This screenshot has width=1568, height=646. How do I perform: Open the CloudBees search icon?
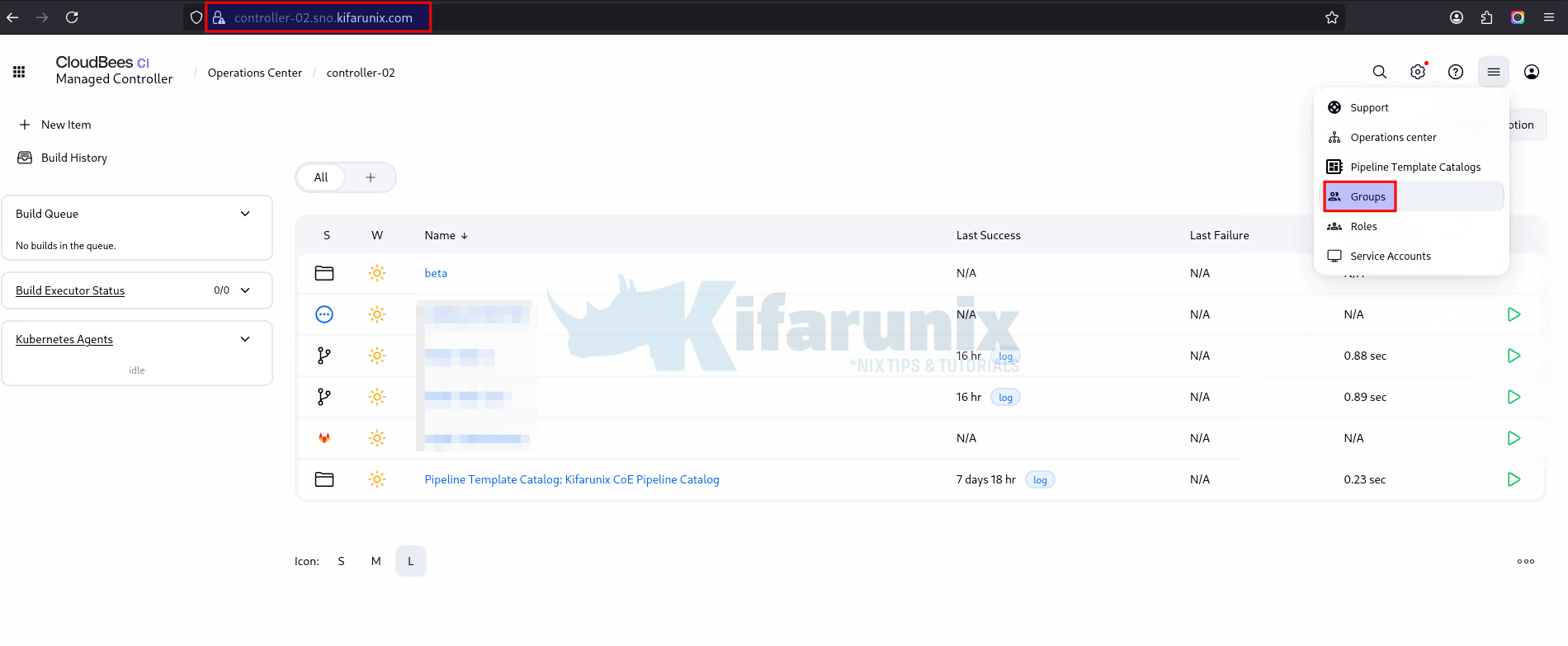click(1380, 72)
